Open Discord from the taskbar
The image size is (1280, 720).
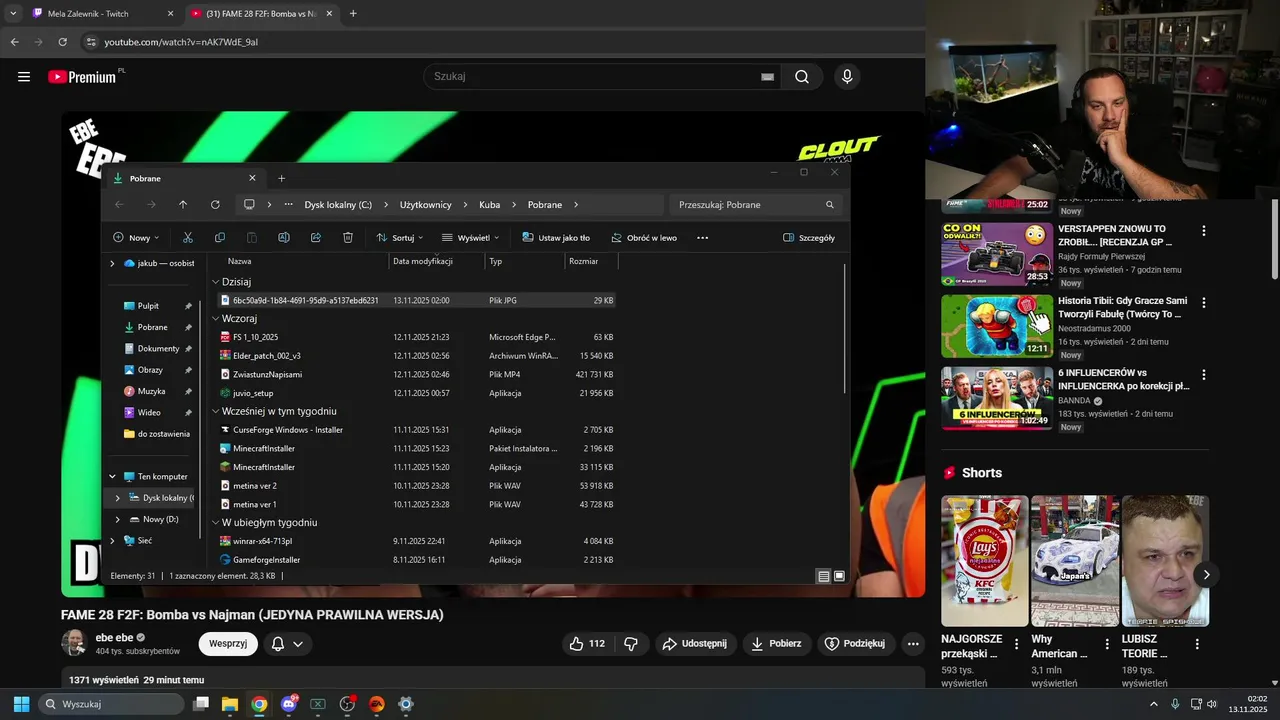point(289,704)
